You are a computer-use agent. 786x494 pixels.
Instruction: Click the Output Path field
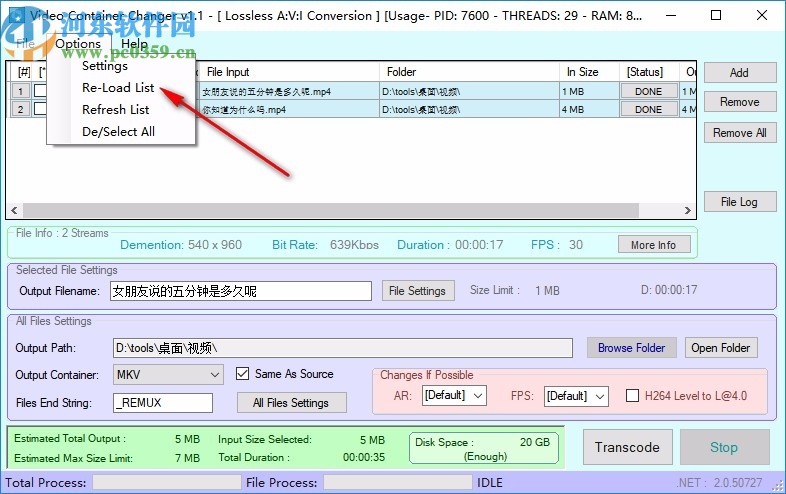(343, 348)
